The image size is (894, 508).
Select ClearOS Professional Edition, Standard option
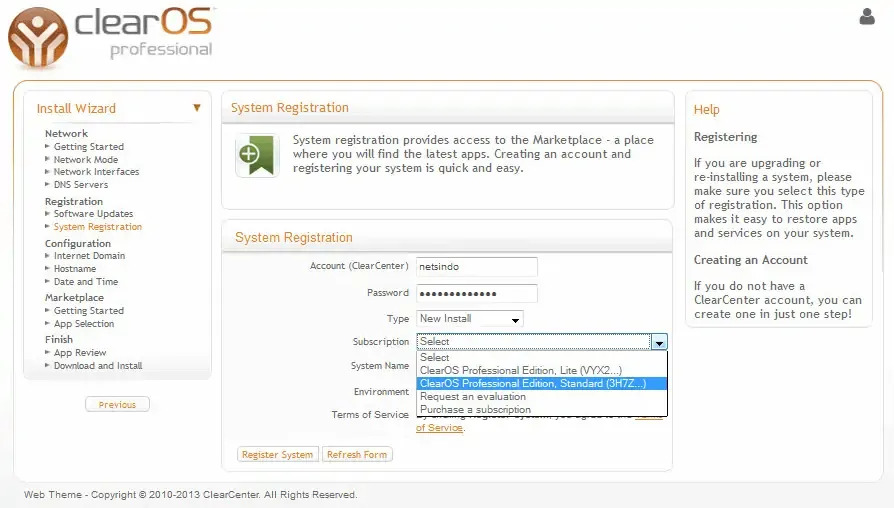click(532, 384)
